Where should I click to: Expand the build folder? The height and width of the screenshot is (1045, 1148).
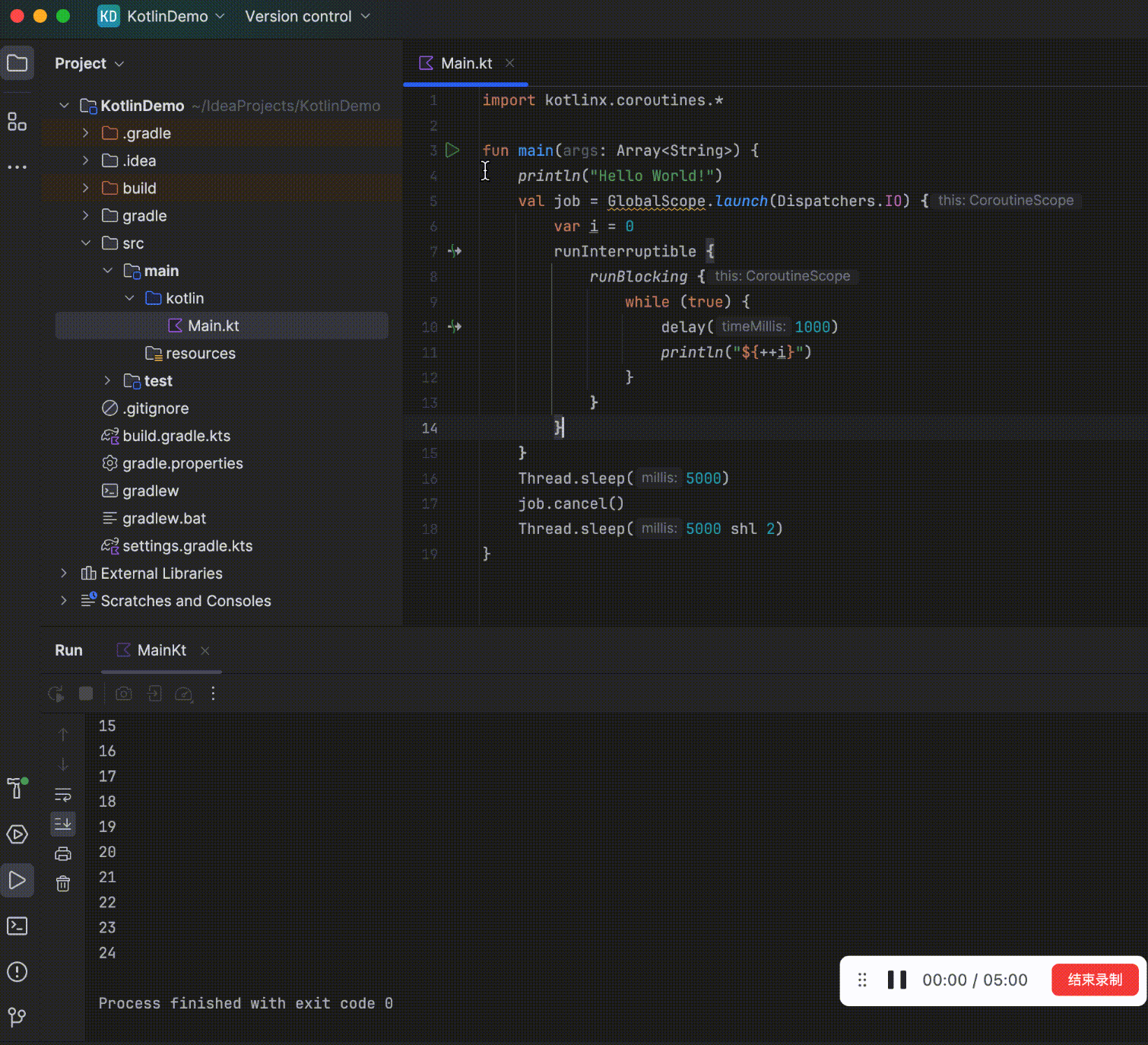86,188
